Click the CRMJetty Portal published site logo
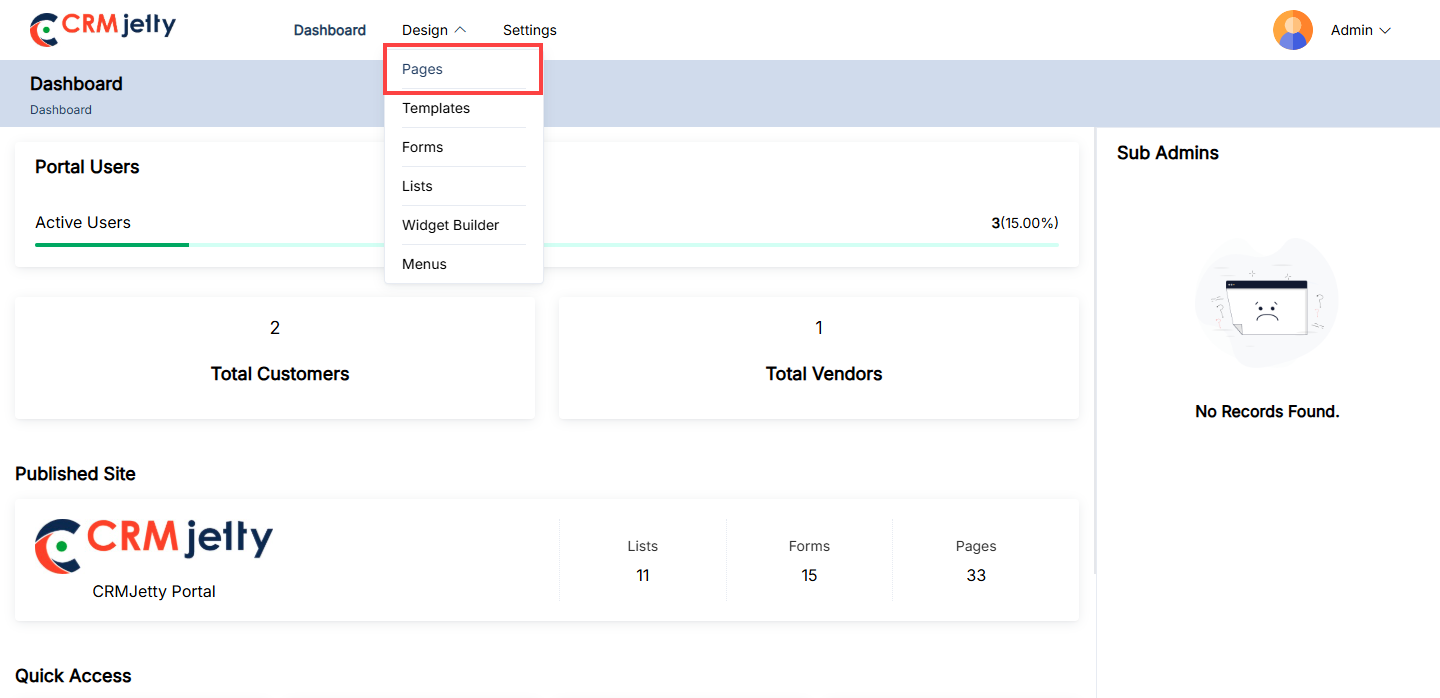 tap(154, 545)
